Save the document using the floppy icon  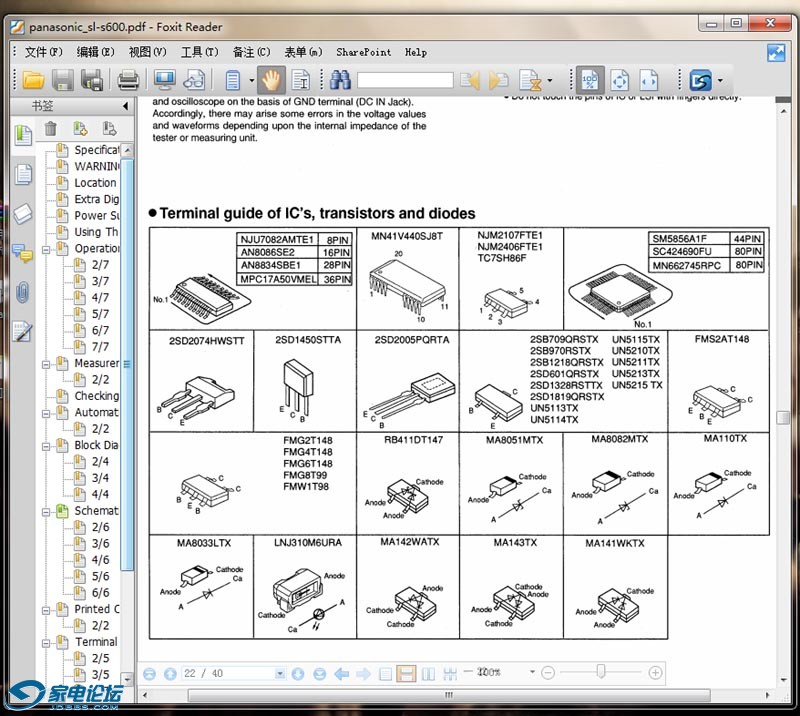63,80
